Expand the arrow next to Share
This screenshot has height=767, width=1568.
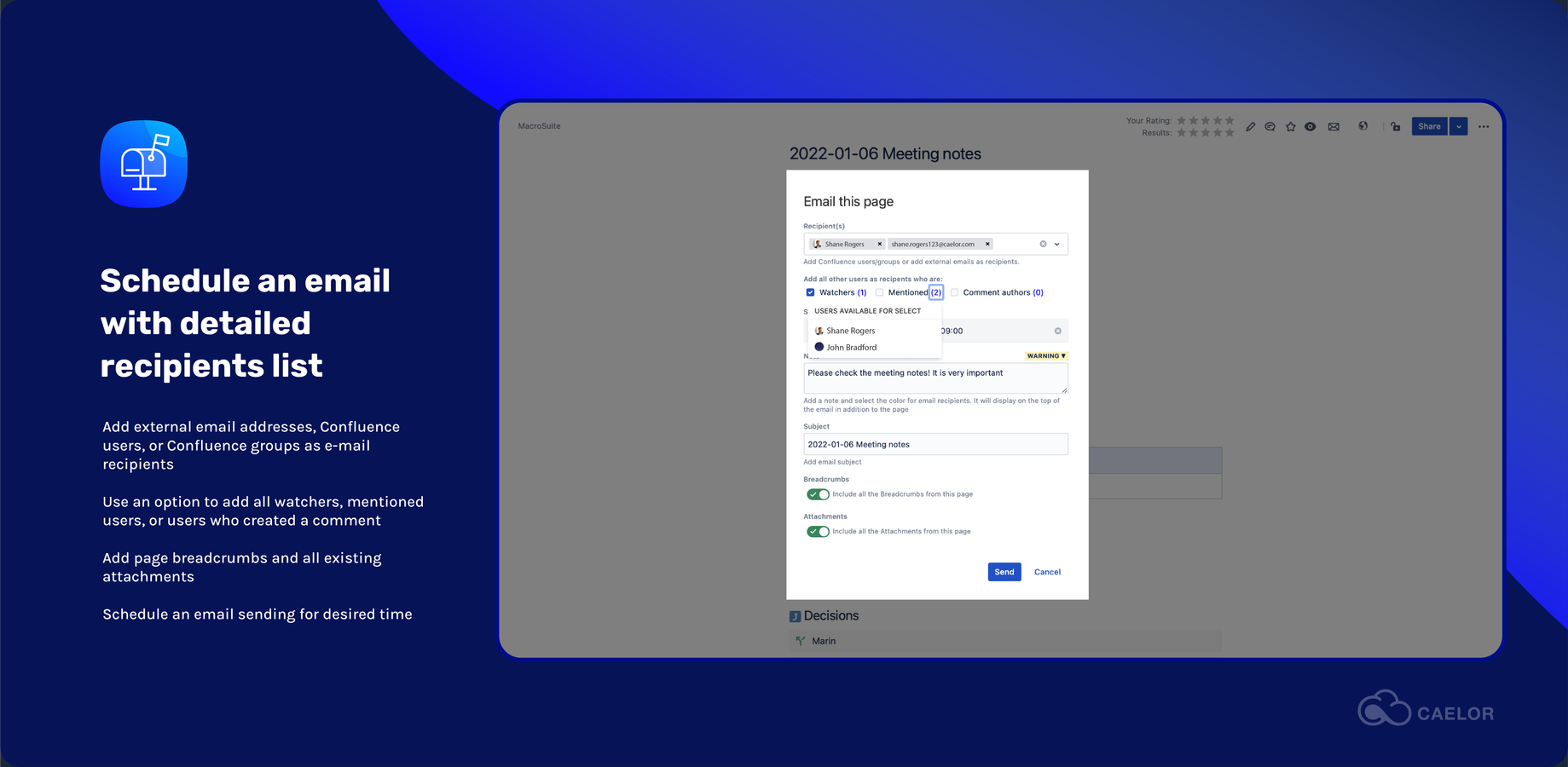tap(1459, 126)
